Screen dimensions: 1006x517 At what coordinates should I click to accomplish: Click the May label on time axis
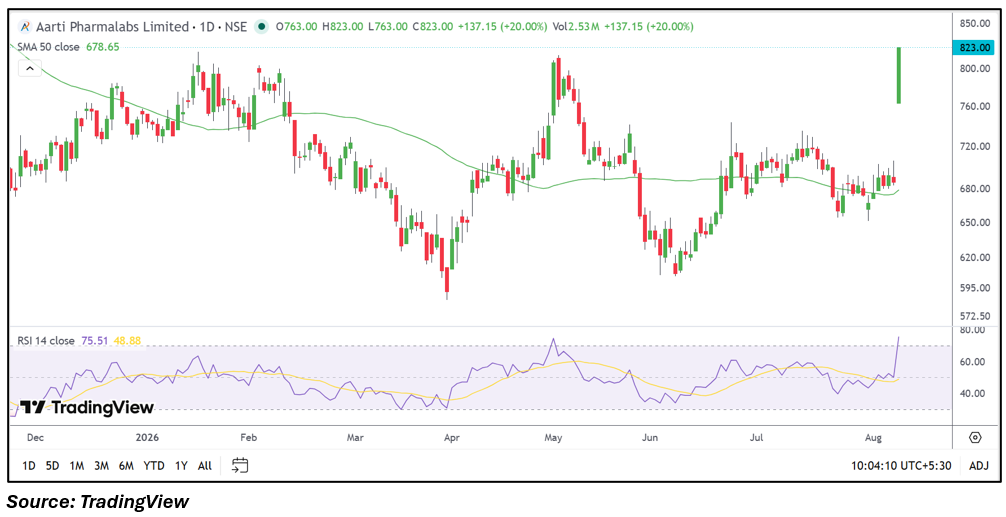pos(553,438)
